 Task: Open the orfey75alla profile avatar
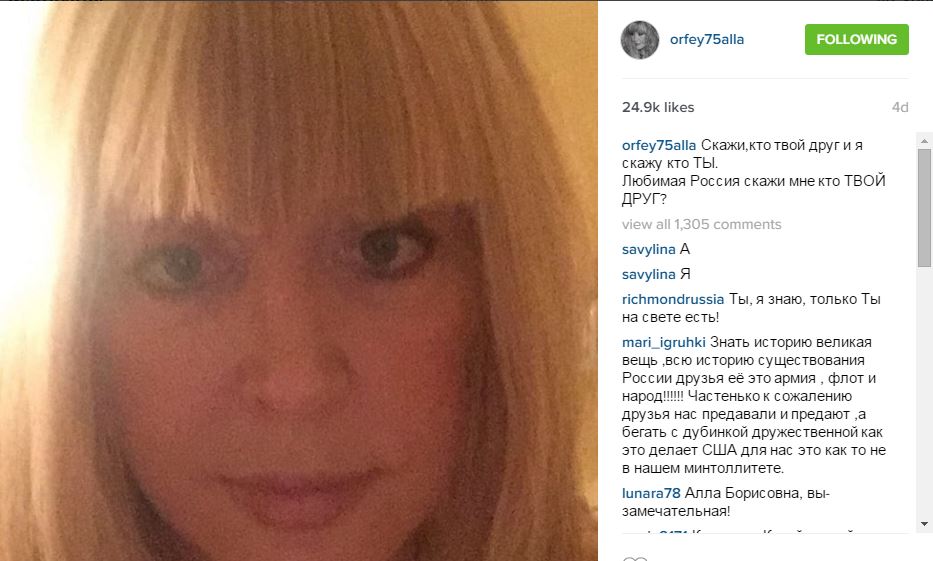(x=640, y=40)
